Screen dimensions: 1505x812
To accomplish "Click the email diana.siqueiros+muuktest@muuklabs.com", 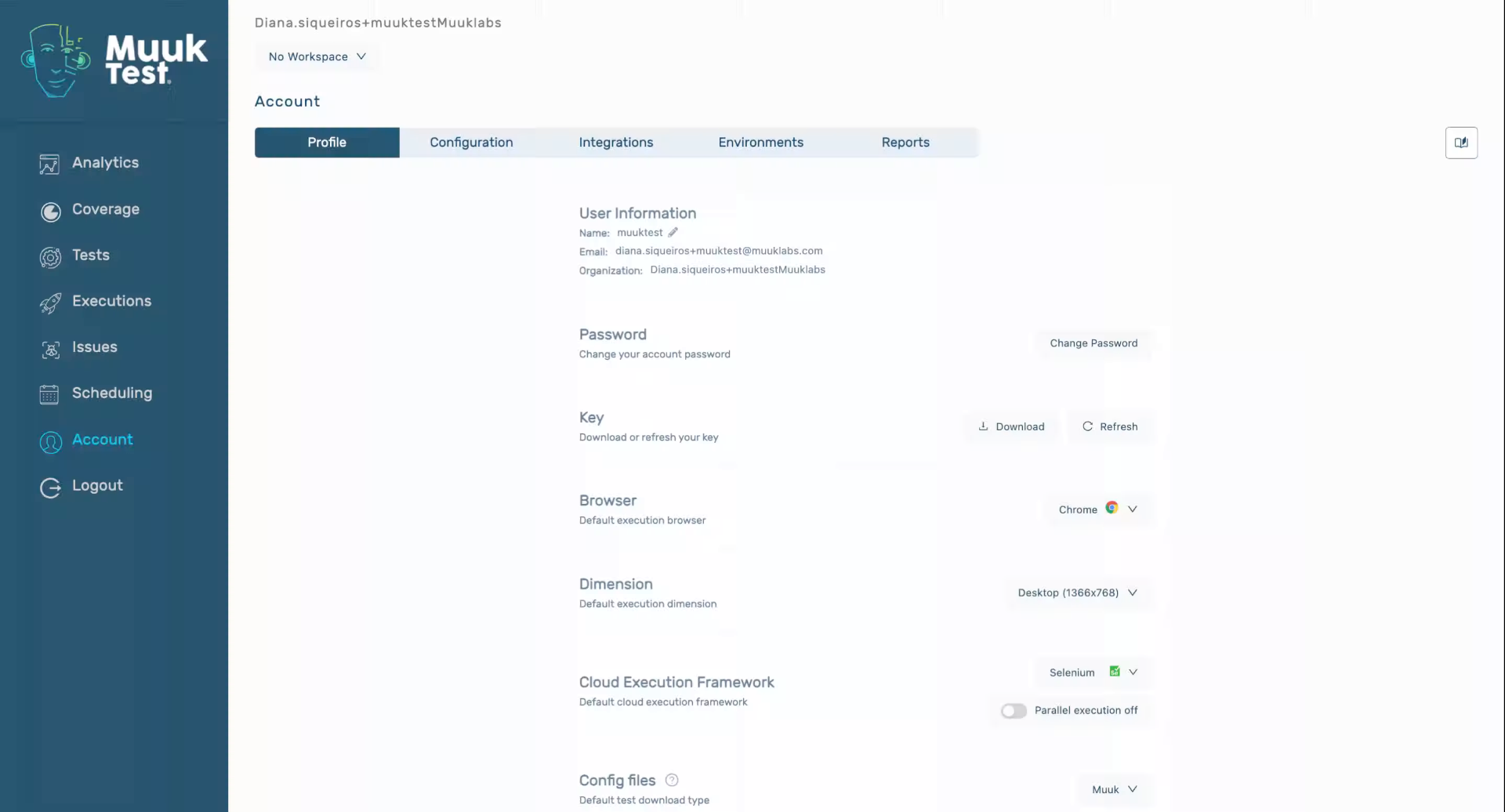I will click(x=719, y=251).
